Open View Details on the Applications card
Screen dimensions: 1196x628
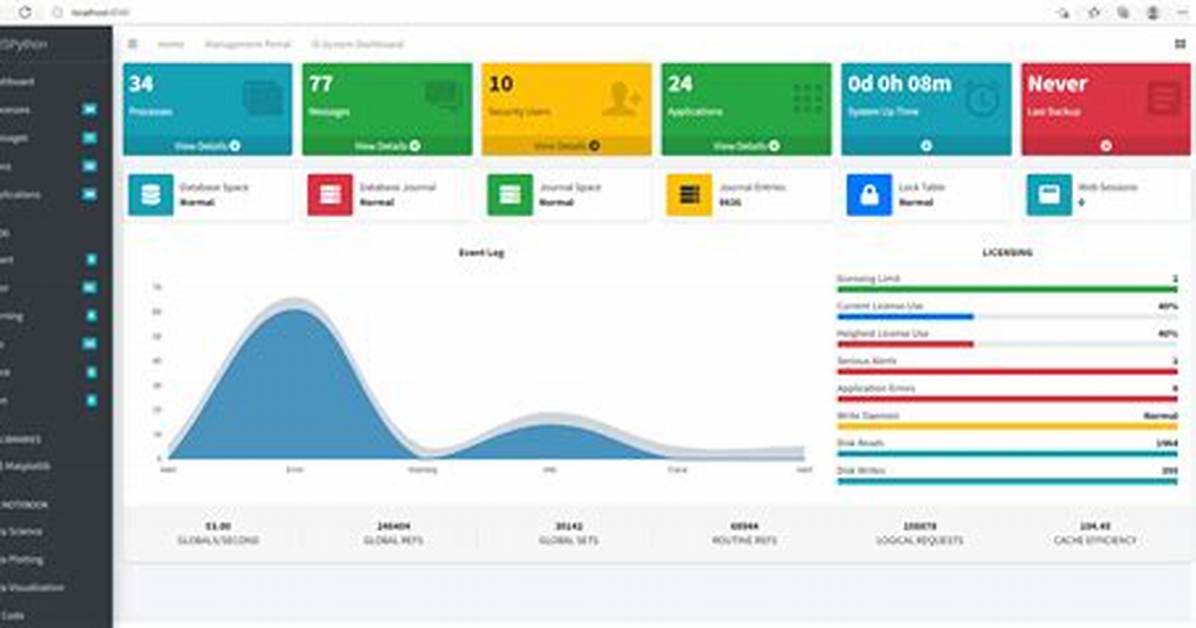(747, 146)
